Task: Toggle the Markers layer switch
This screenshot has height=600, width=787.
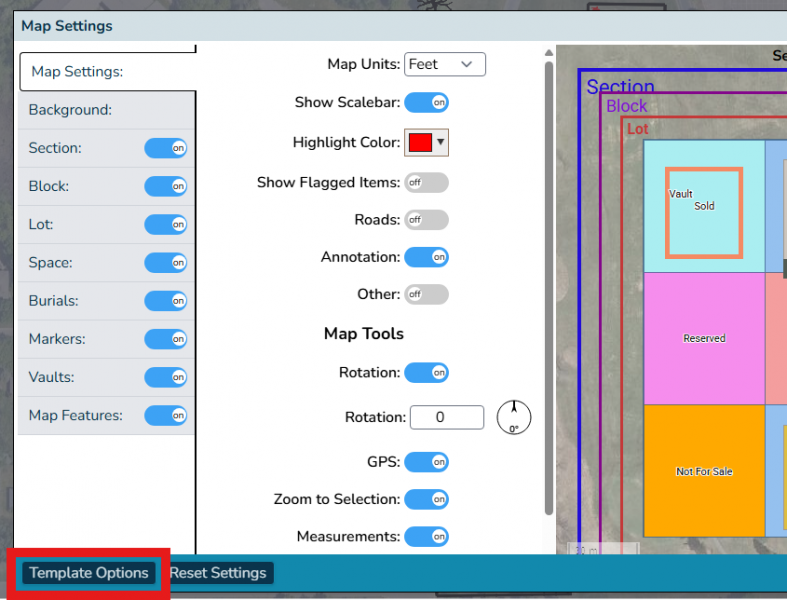Action: coord(166,339)
